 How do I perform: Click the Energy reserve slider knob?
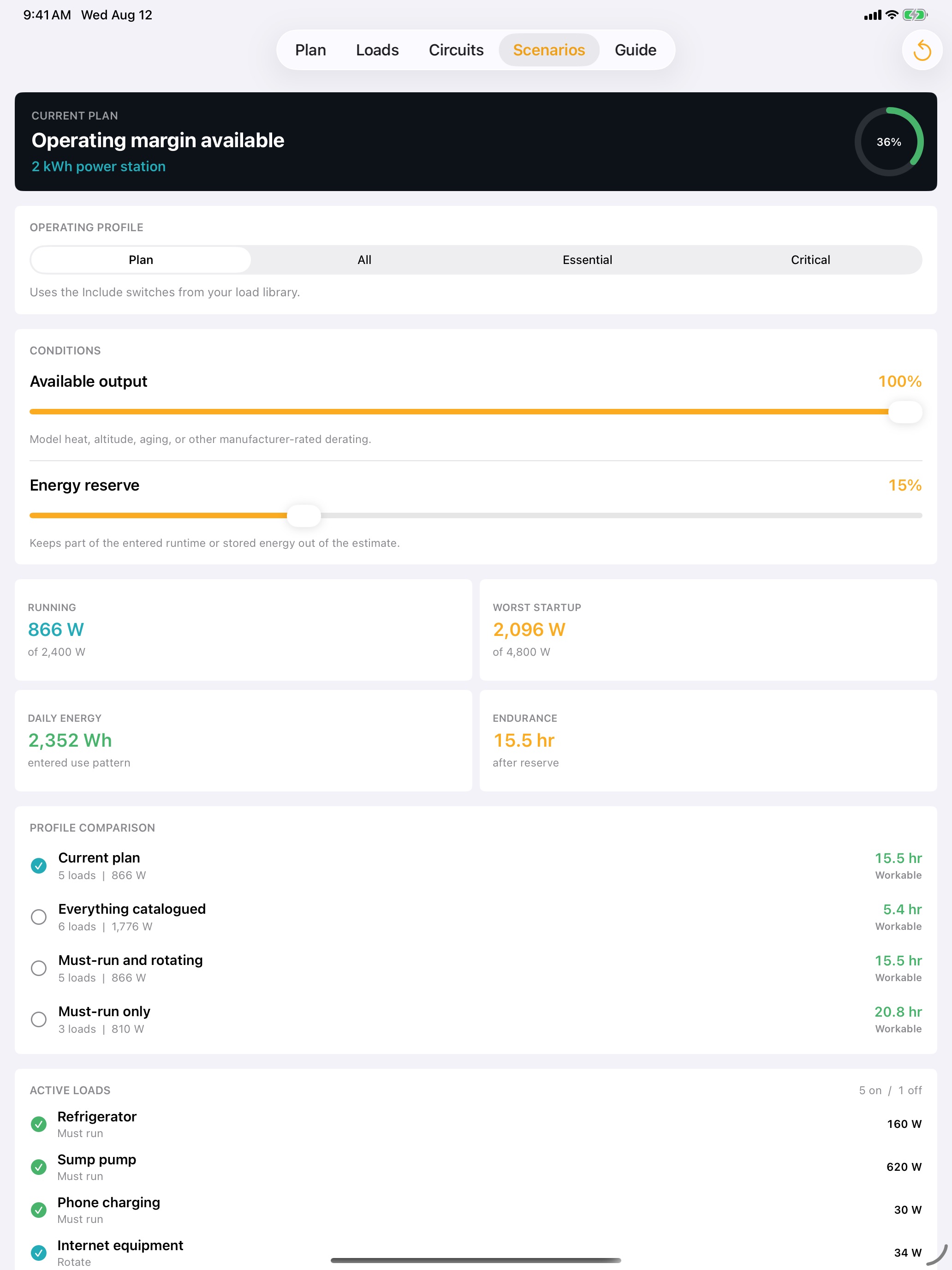coord(303,515)
